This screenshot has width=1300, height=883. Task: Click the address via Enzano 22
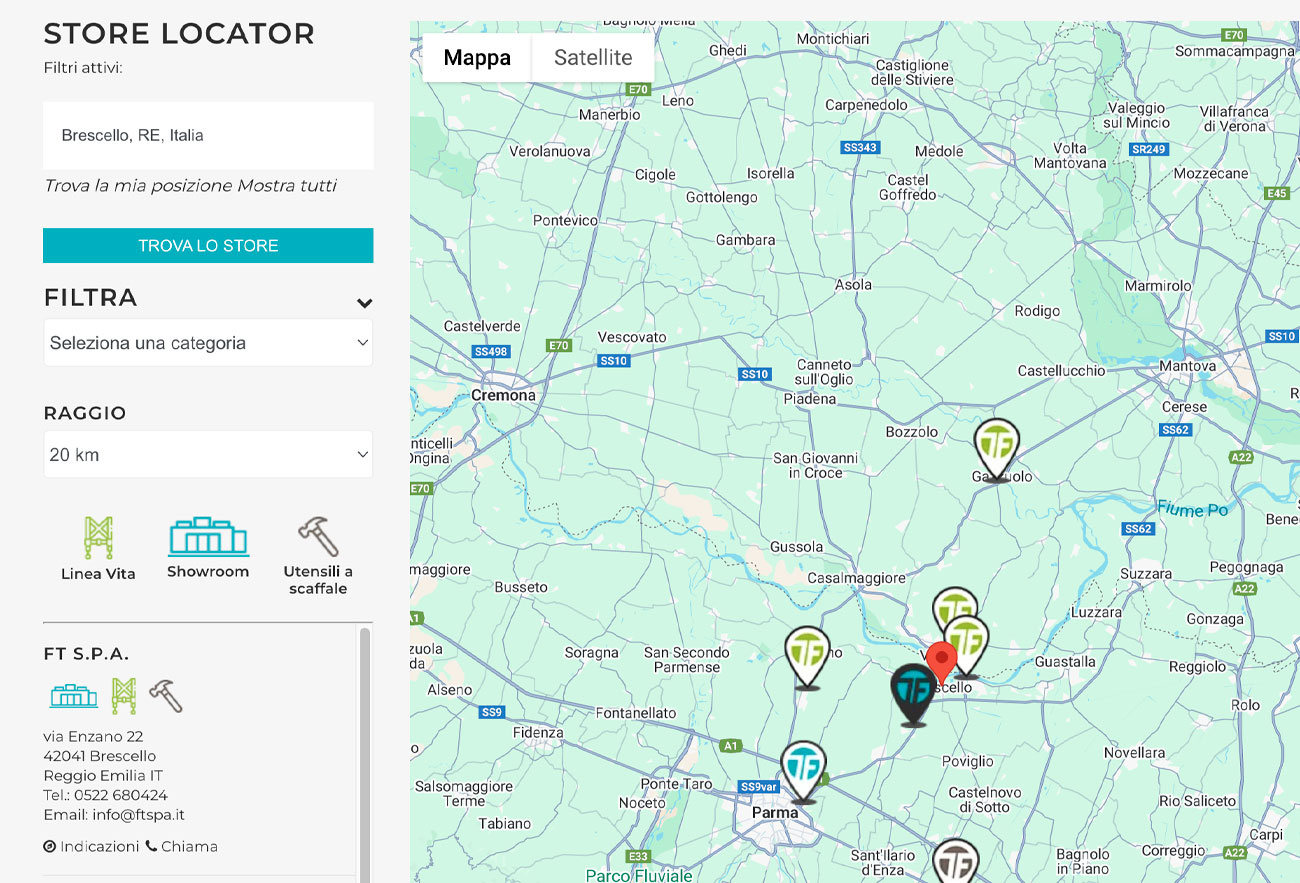[x=93, y=735]
